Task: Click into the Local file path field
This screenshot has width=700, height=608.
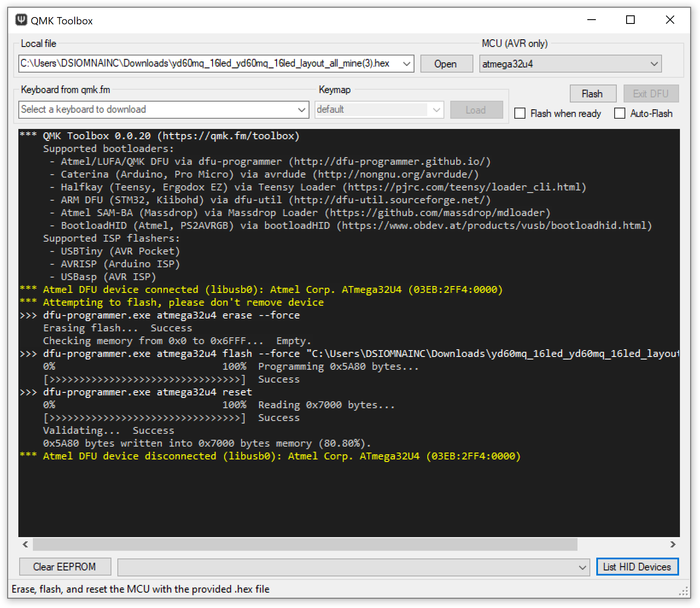Action: pos(210,64)
